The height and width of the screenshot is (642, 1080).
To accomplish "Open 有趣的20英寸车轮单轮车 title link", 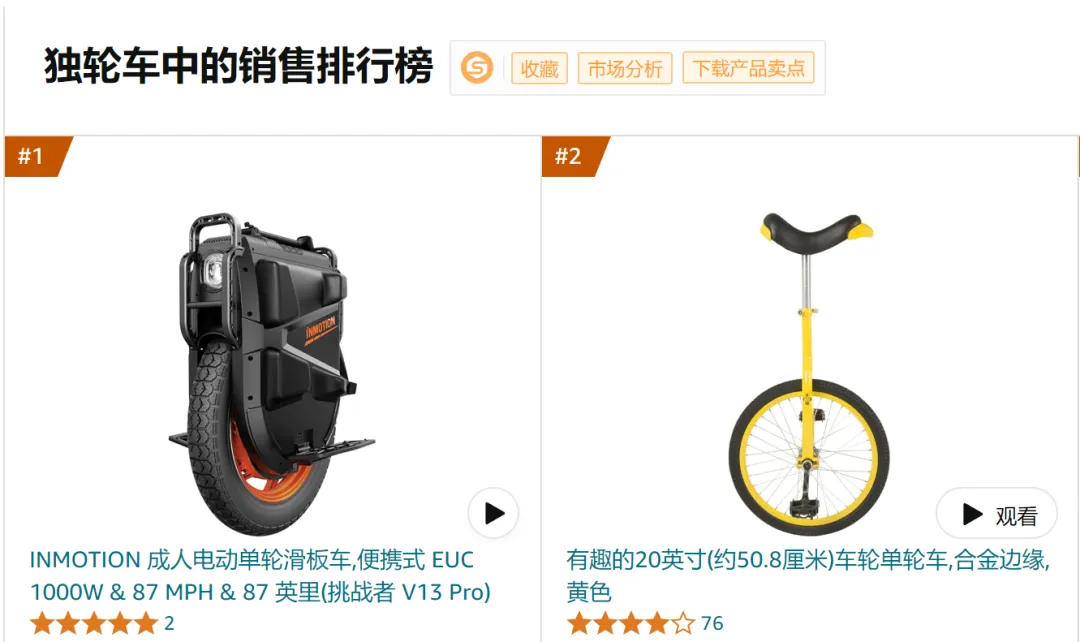I will click(808, 576).
